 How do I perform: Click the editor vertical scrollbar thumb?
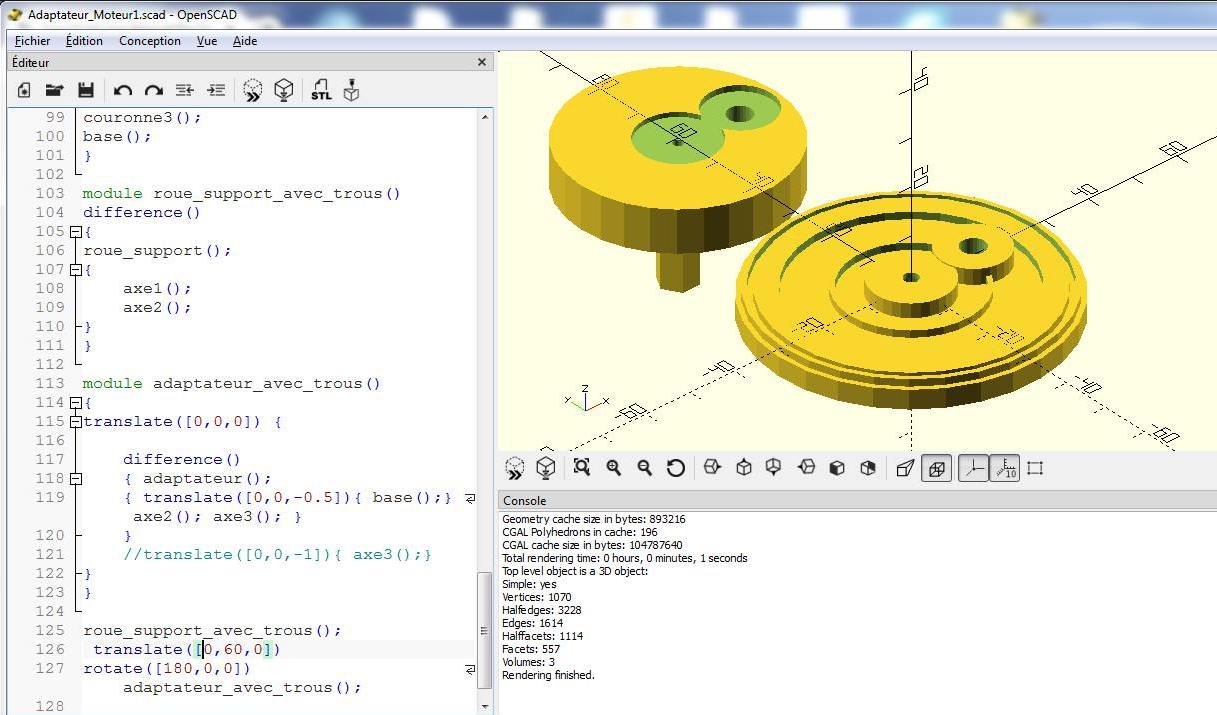pyautogui.click(x=486, y=632)
